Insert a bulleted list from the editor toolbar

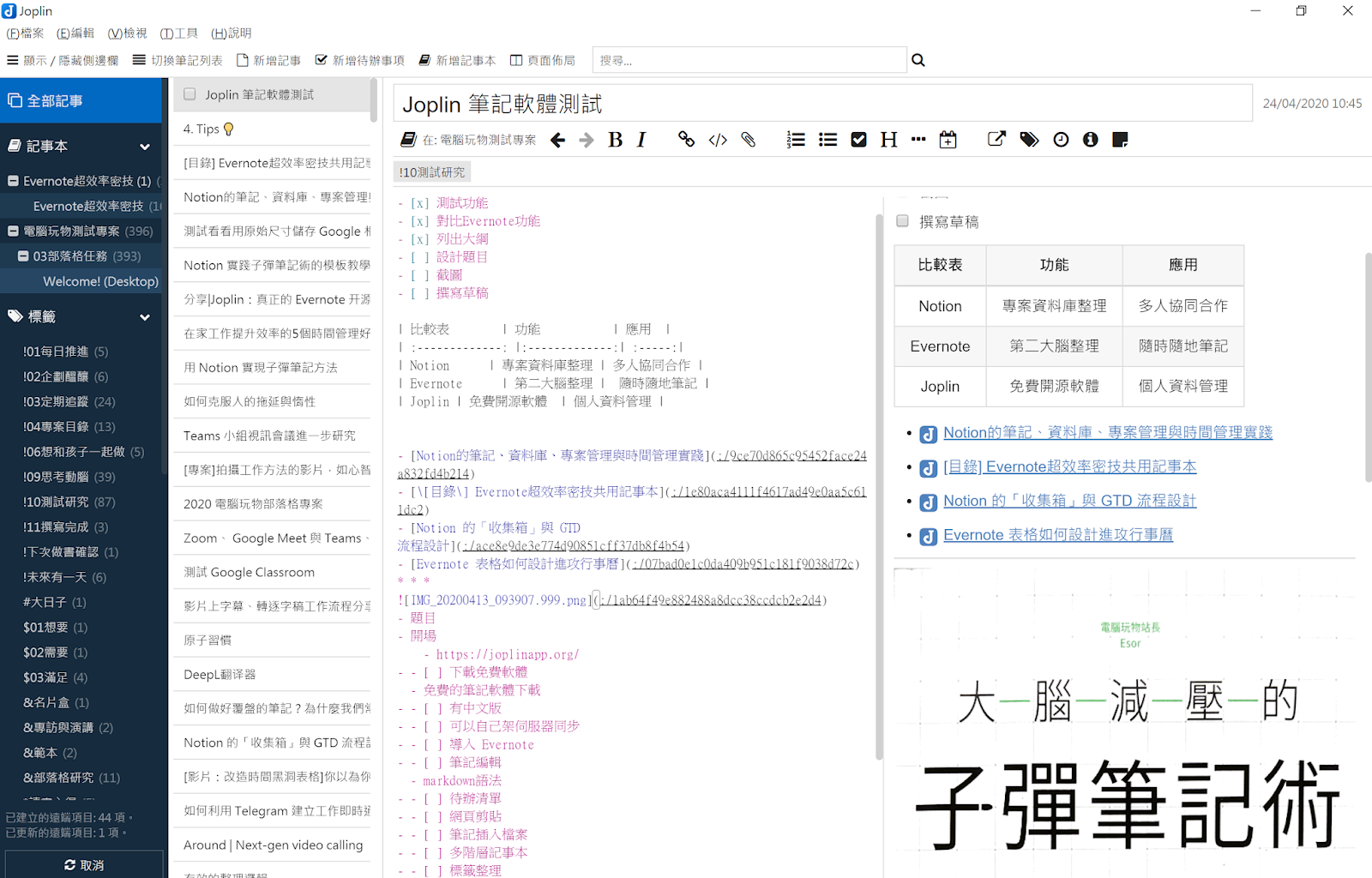(827, 140)
